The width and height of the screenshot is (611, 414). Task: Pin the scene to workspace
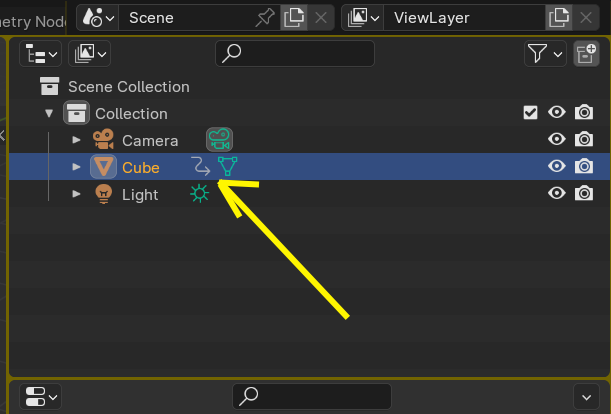tap(265, 17)
